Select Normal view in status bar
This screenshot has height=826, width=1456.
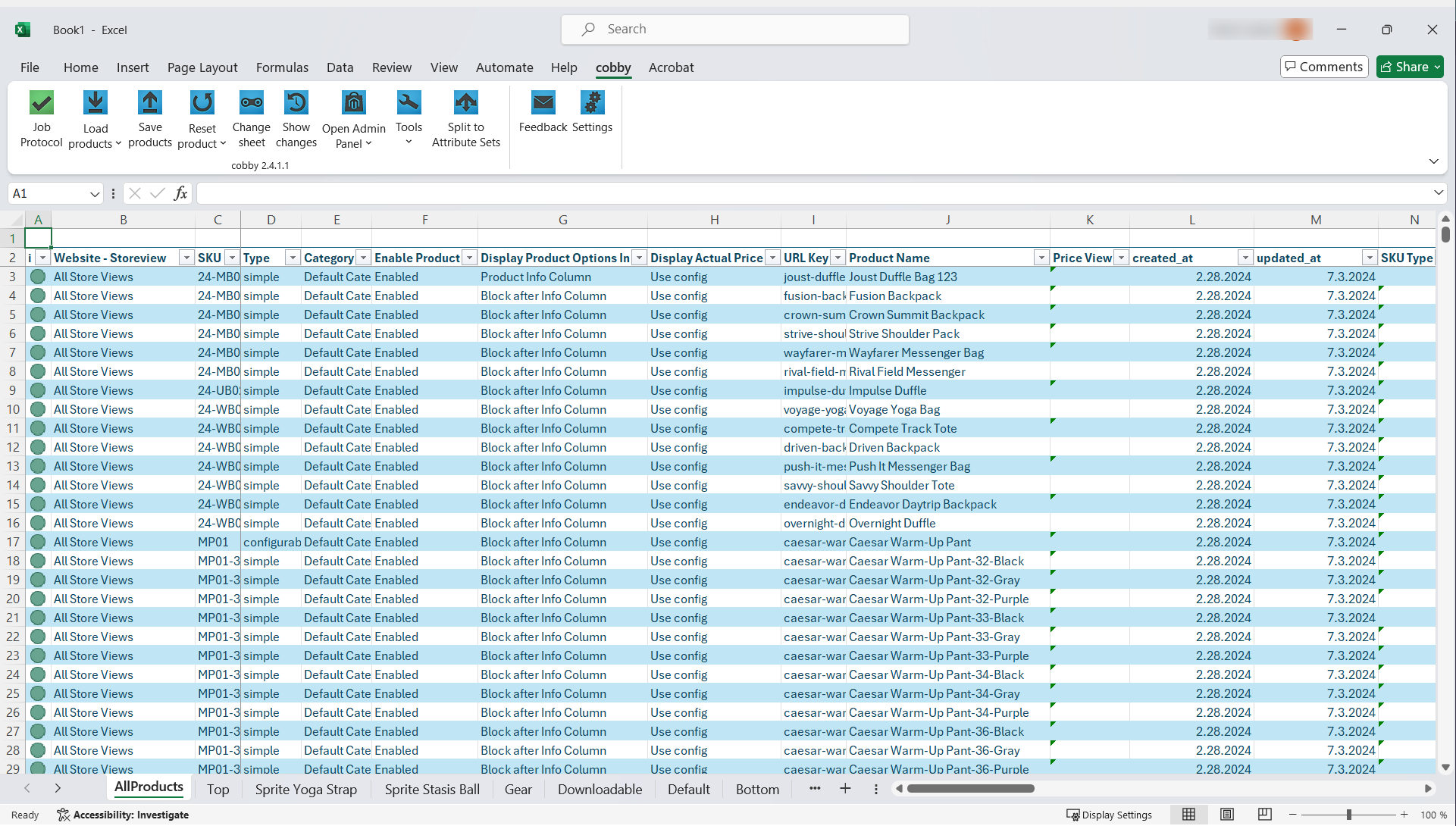1189,815
